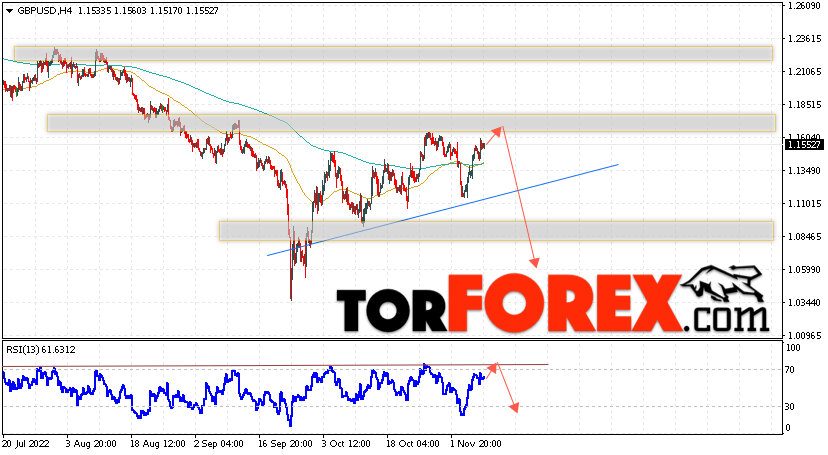Select the GBPUSD,H4 symbol label
The height and width of the screenshot is (455, 828).
(44, 11)
